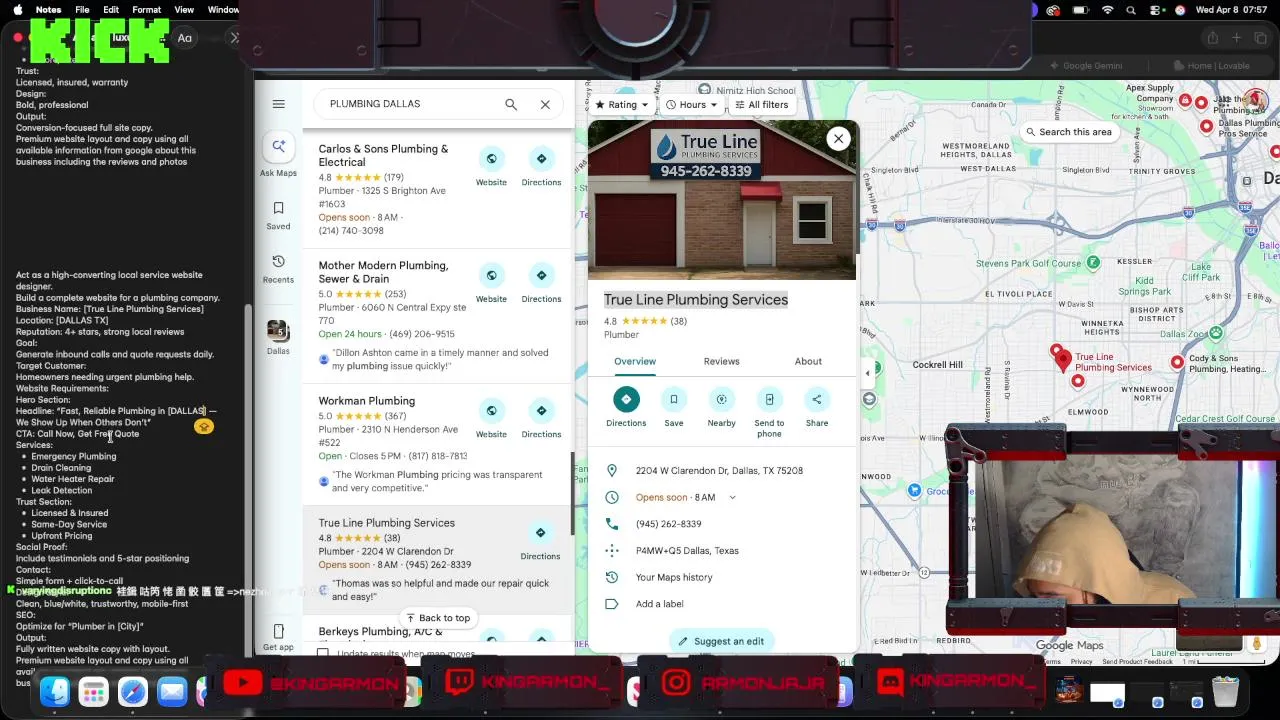Click the True Line Plumbing red map pin

coord(1064,360)
